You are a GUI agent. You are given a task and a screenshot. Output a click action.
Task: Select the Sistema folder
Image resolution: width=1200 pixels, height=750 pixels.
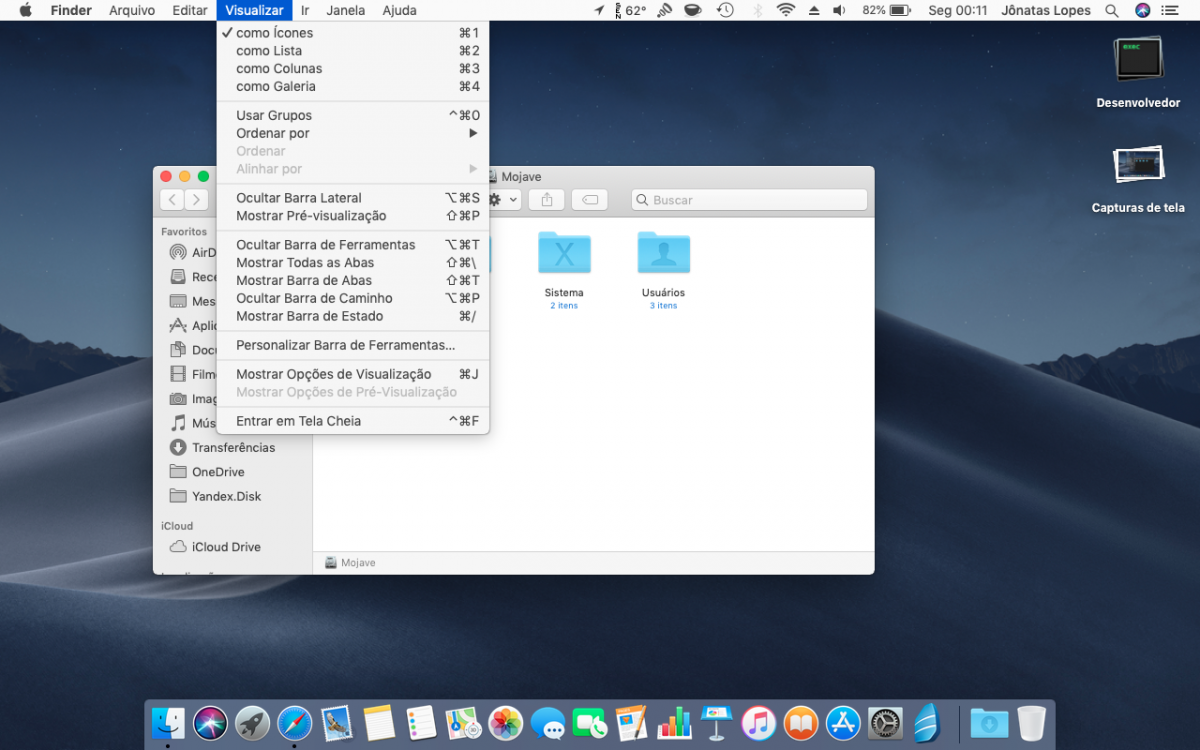[x=564, y=253]
